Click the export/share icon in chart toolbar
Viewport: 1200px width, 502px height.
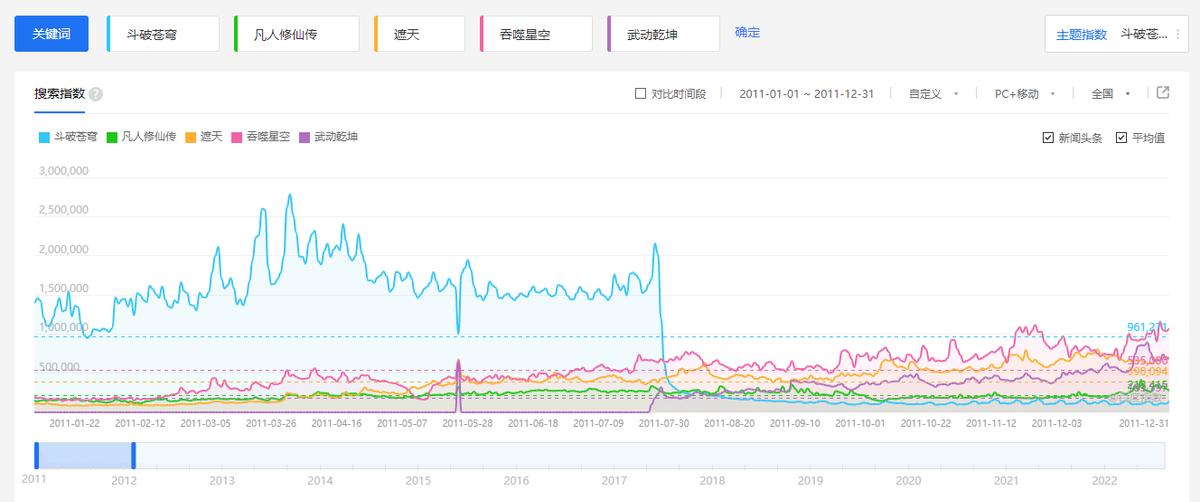click(x=1163, y=93)
